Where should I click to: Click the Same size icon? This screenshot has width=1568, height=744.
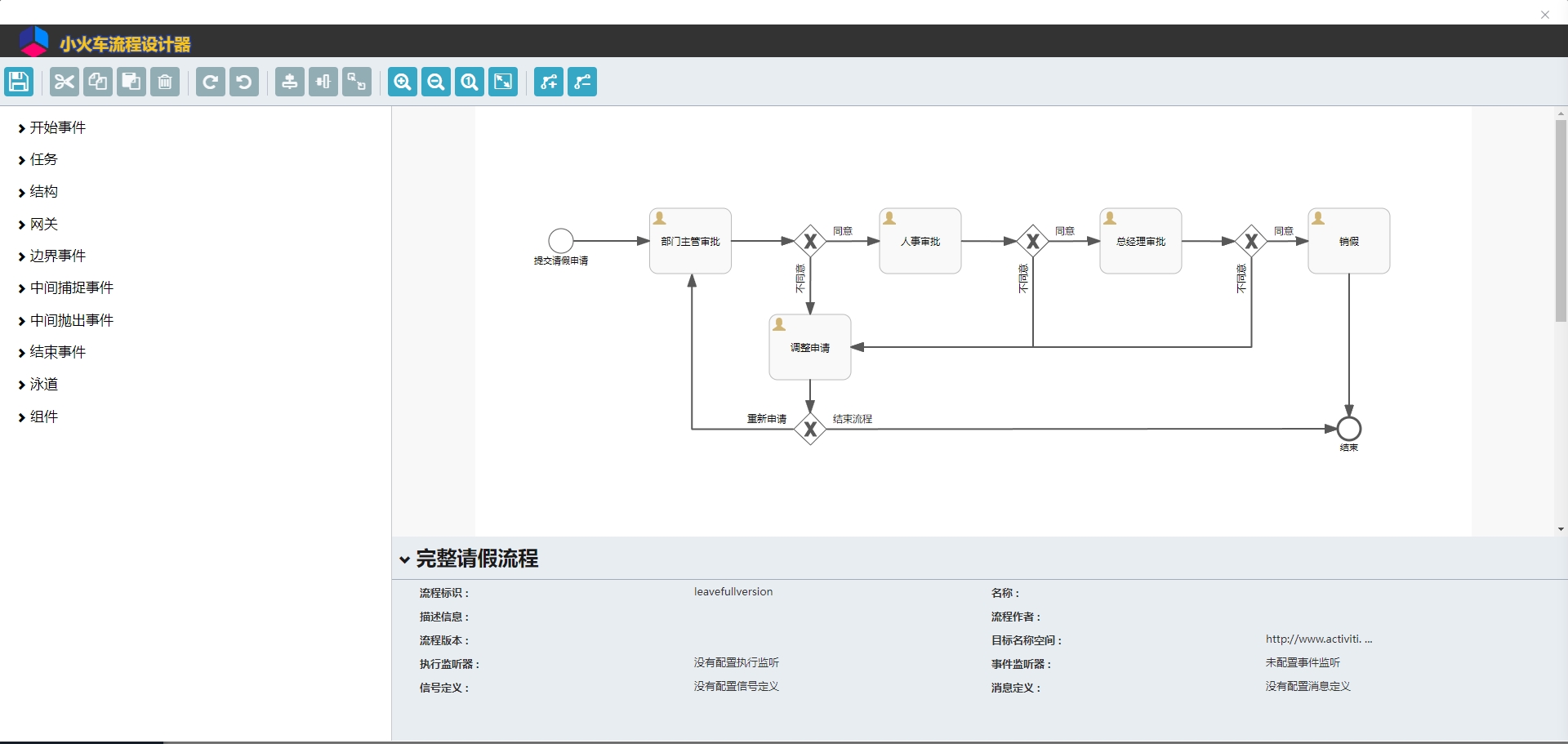pyautogui.click(x=357, y=82)
